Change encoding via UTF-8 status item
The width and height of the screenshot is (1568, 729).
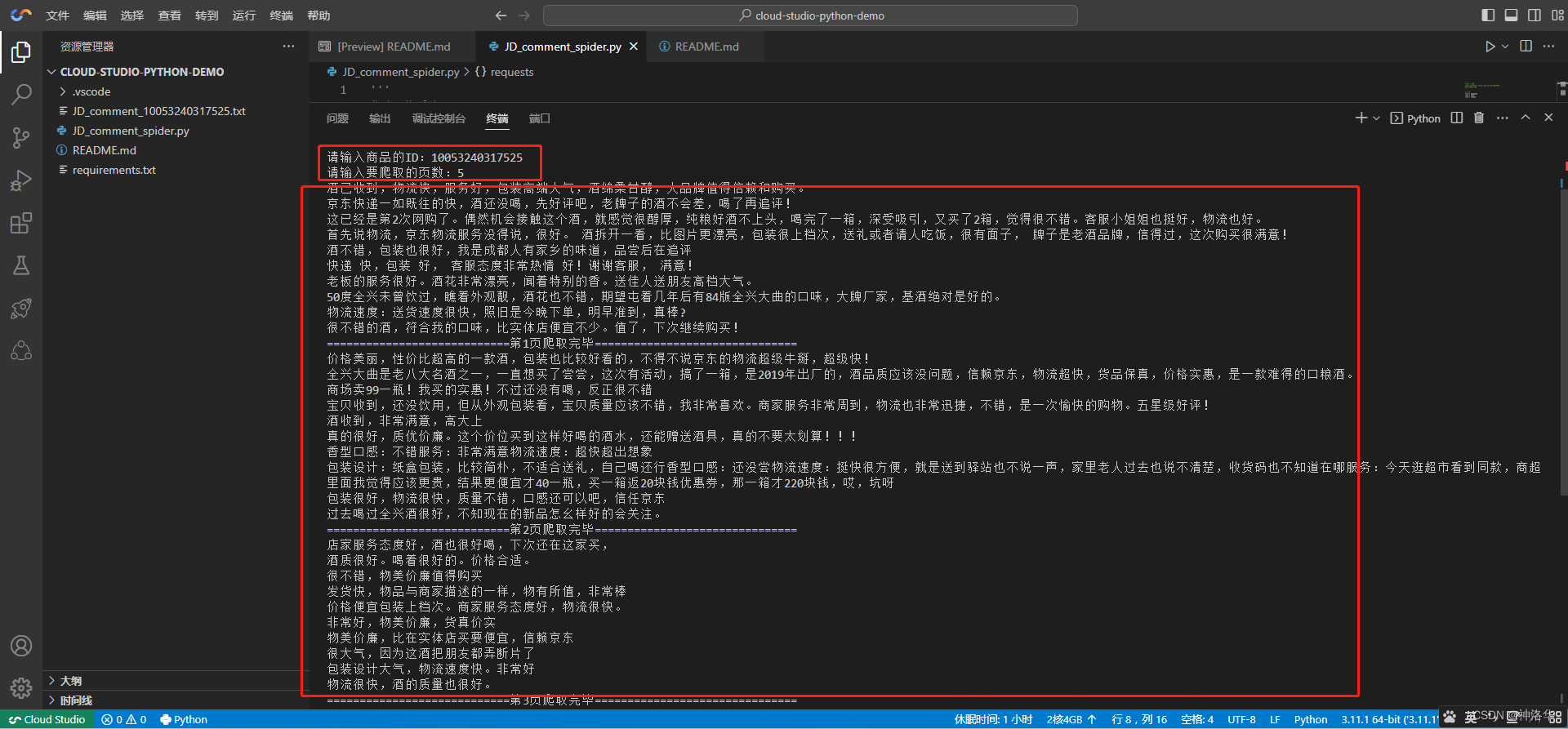coord(1241,719)
